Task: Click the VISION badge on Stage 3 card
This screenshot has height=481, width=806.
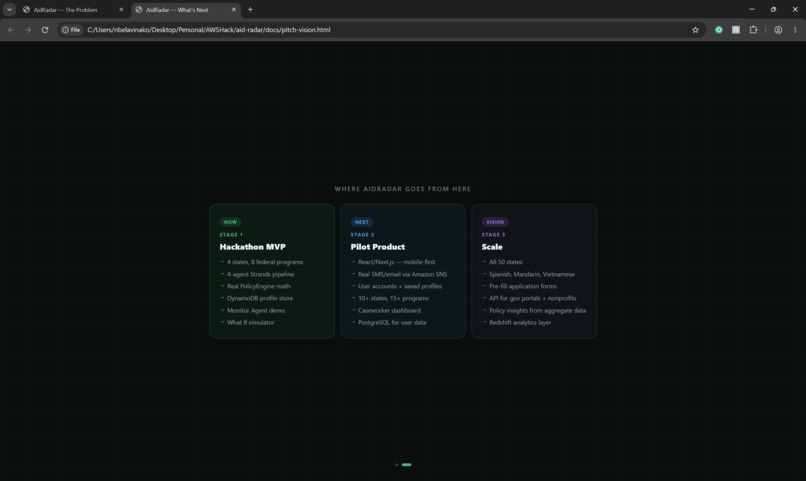Action: pos(495,222)
